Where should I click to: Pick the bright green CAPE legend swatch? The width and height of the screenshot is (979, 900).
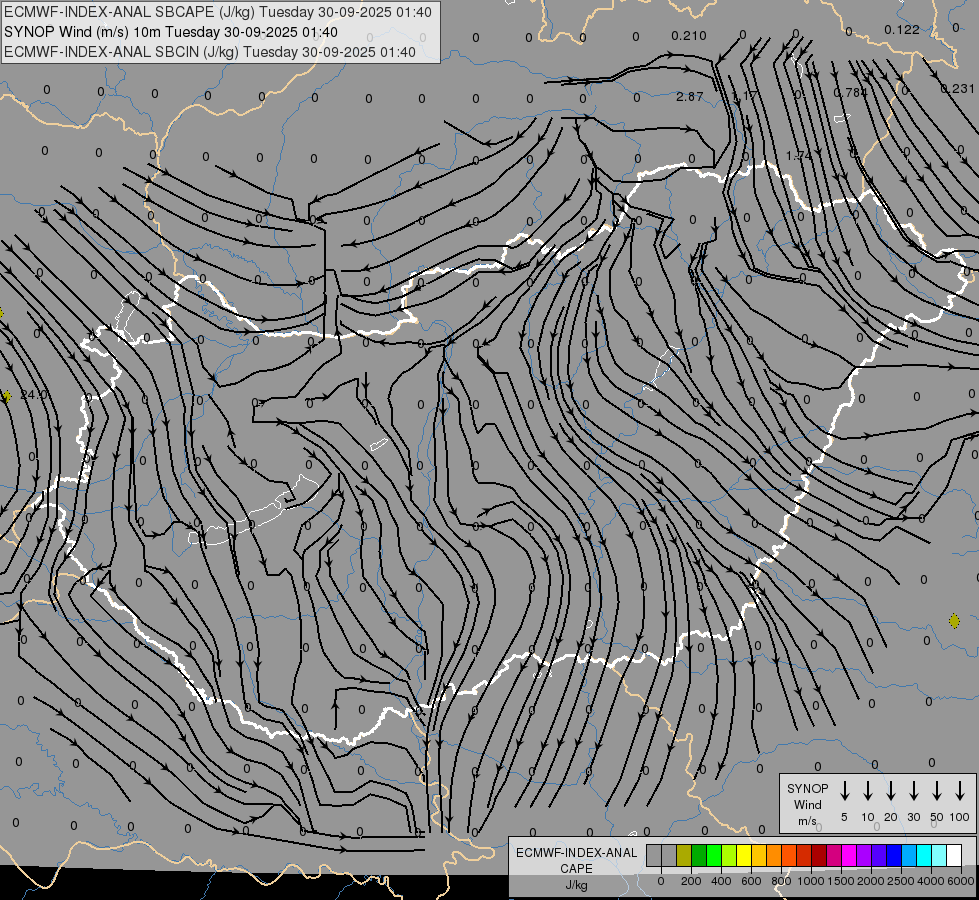click(714, 855)
